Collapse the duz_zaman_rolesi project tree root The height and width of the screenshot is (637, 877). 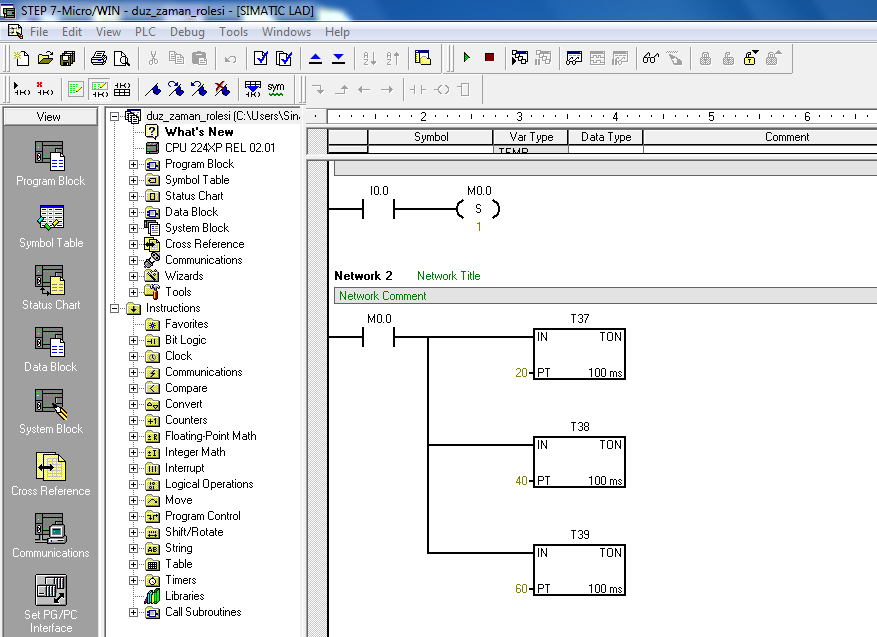pos(115,116)
